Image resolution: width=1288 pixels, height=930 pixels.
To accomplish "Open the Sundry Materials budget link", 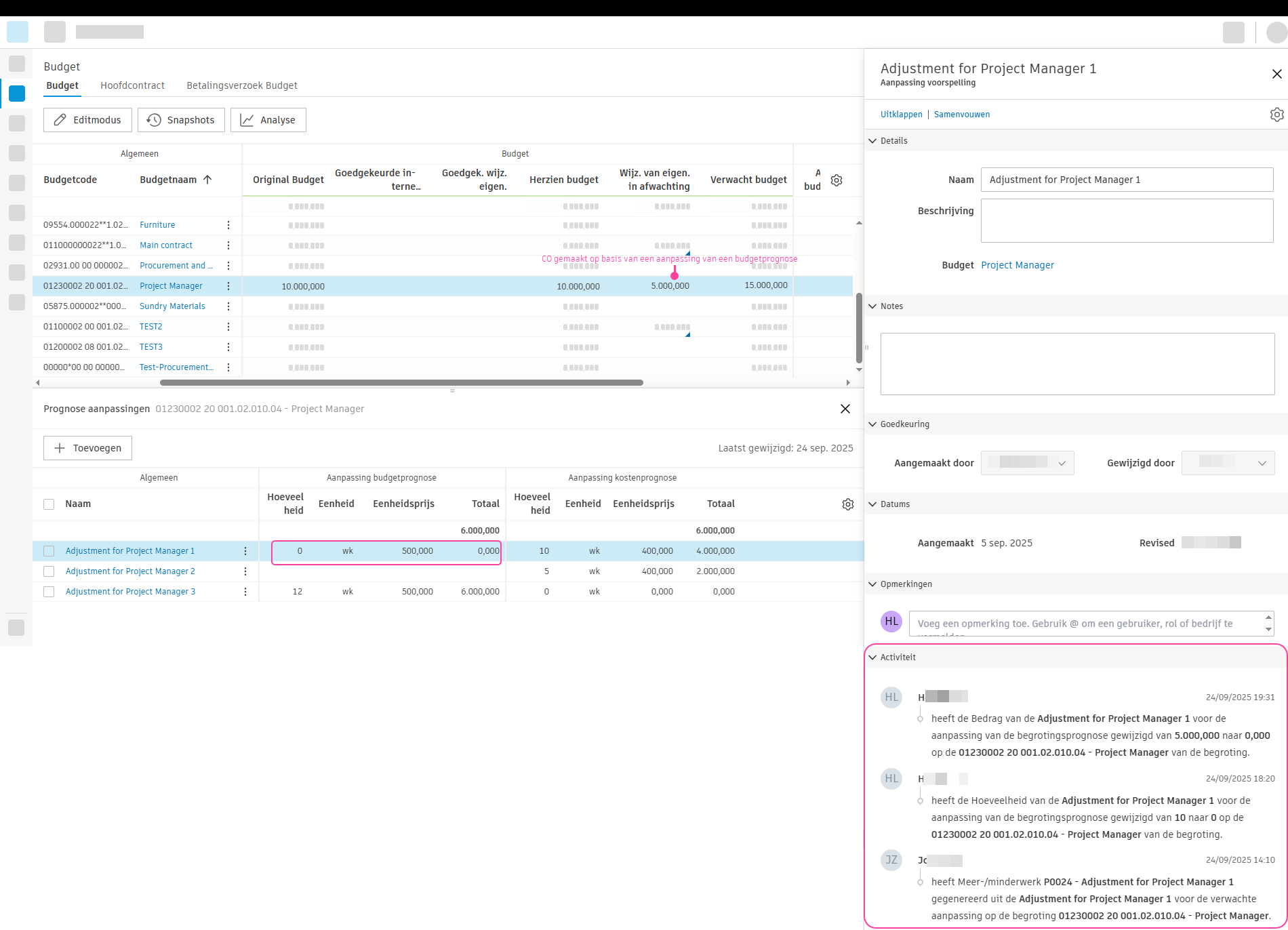I will pyautogui.click(x=172, y=306).
